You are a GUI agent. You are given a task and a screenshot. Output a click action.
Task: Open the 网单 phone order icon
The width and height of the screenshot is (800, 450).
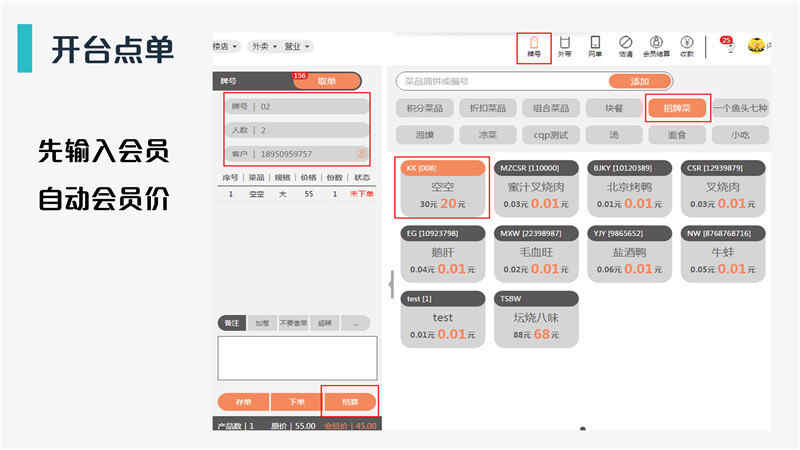click(x=595, y=46)
